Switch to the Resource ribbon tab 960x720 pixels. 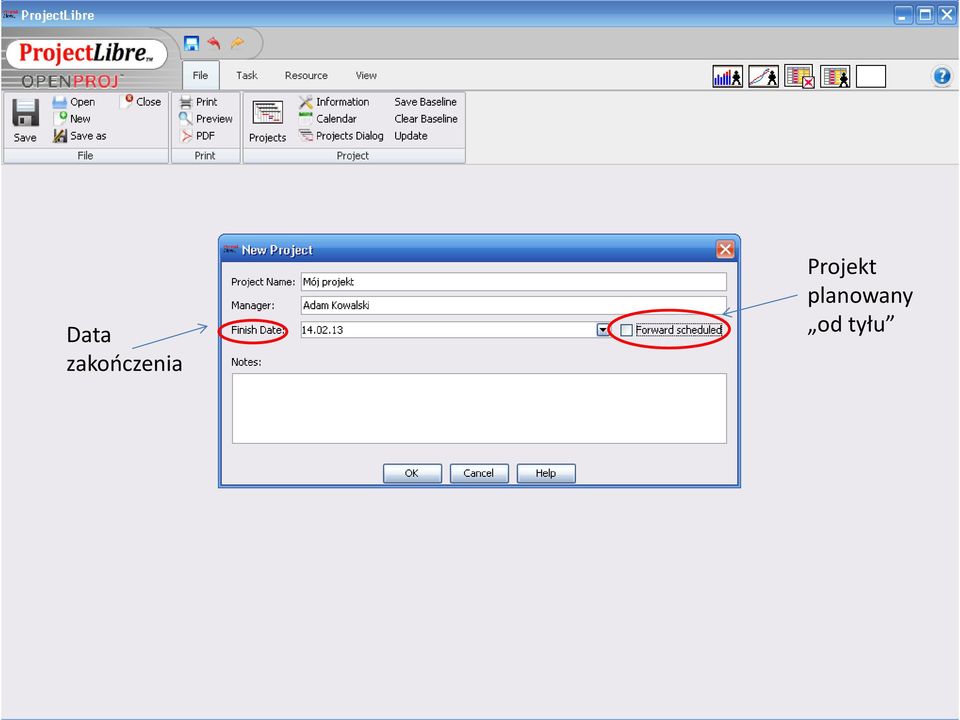(306, 75)
